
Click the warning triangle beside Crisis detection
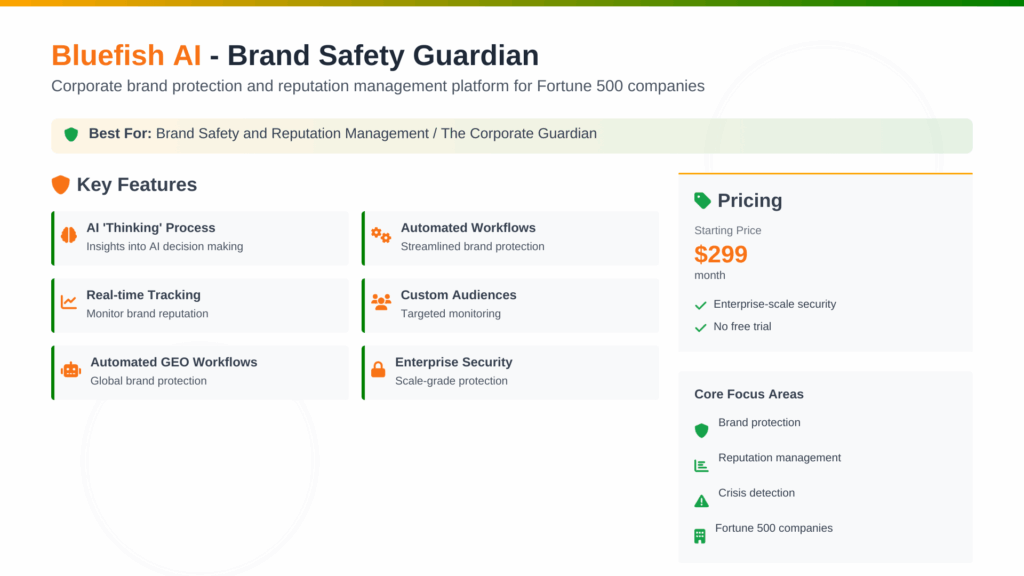pyautogui.click(x=701, y=500)
